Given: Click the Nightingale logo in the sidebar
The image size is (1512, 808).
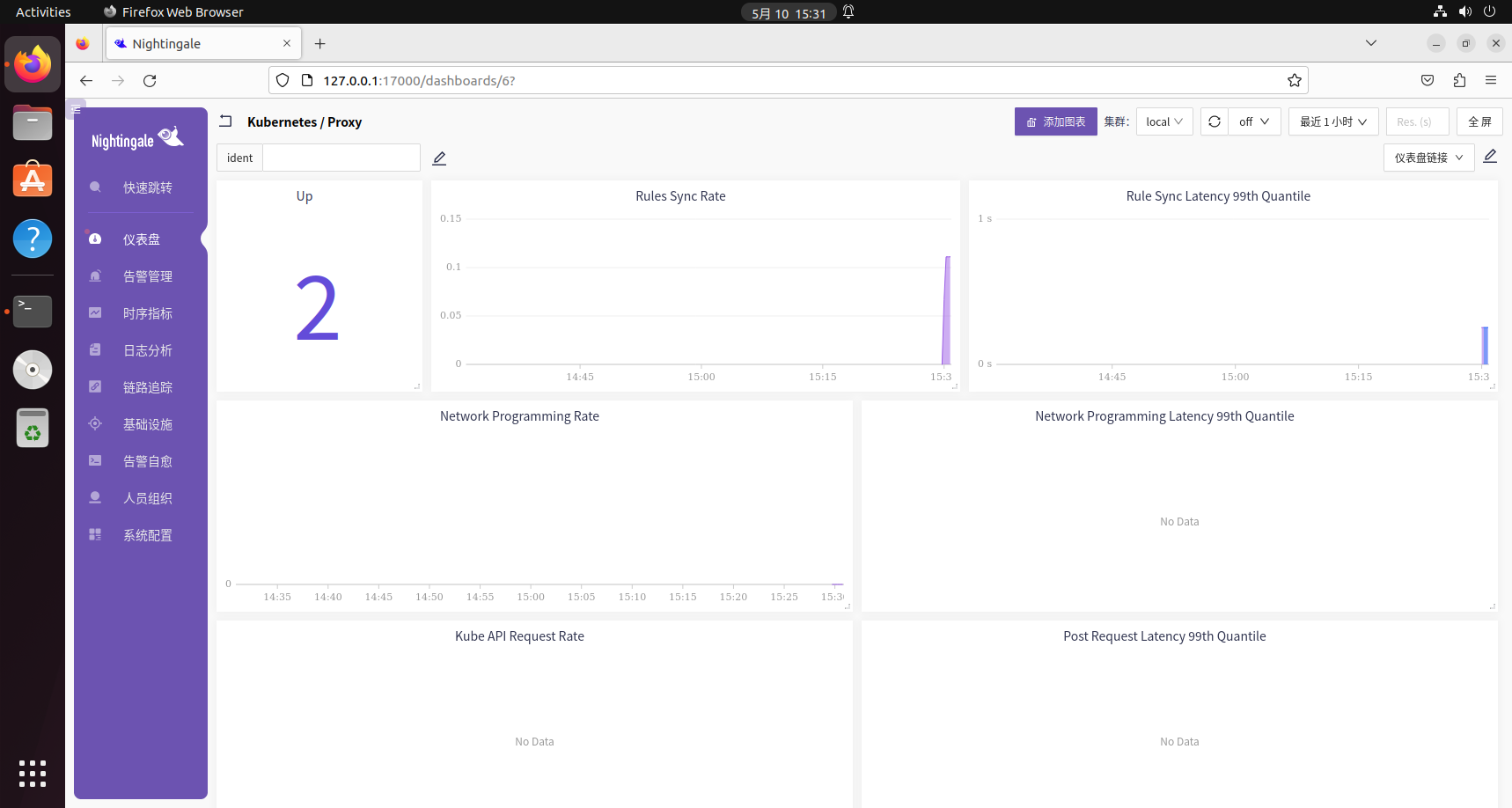Looking at the screenshot, I should pyautogui.click(x=137, y=138).
